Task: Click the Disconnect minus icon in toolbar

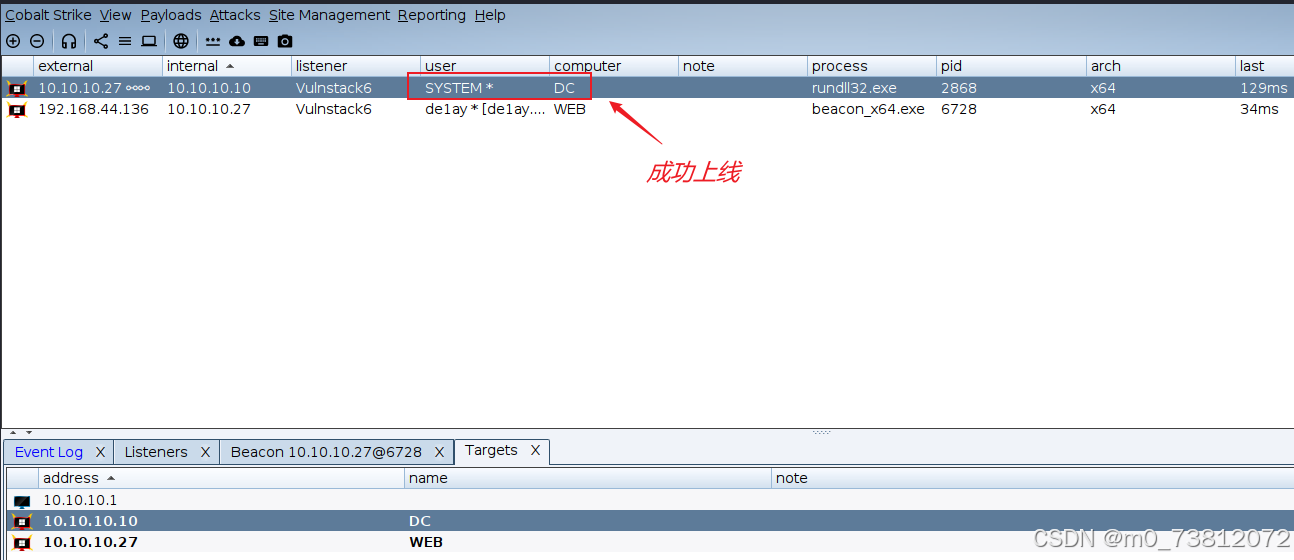Action: [37, 41]
